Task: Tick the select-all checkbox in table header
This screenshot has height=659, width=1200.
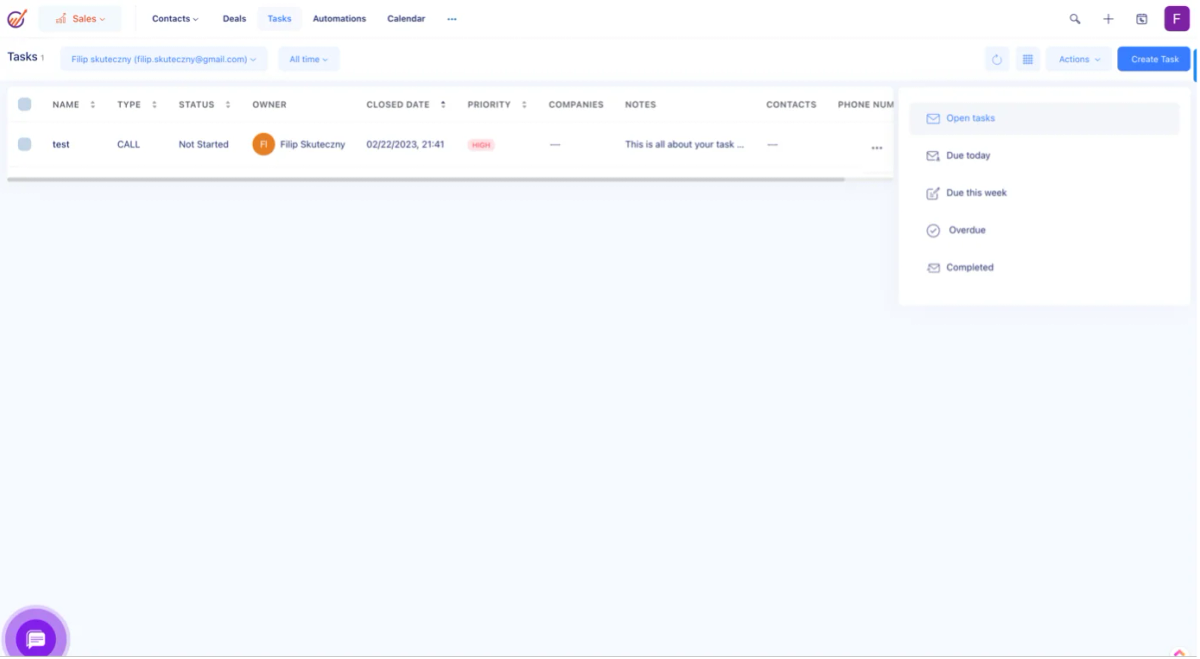Action: point(25,104)
